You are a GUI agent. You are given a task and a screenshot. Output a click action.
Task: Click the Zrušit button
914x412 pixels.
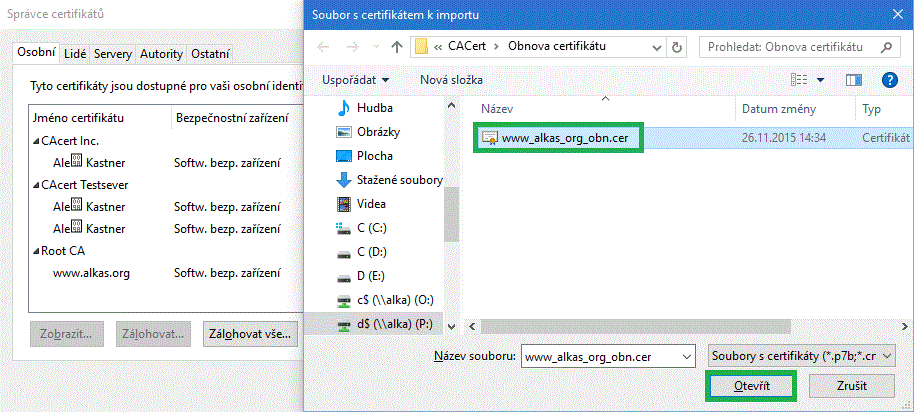pyautogui.click(x=851, y=386)
